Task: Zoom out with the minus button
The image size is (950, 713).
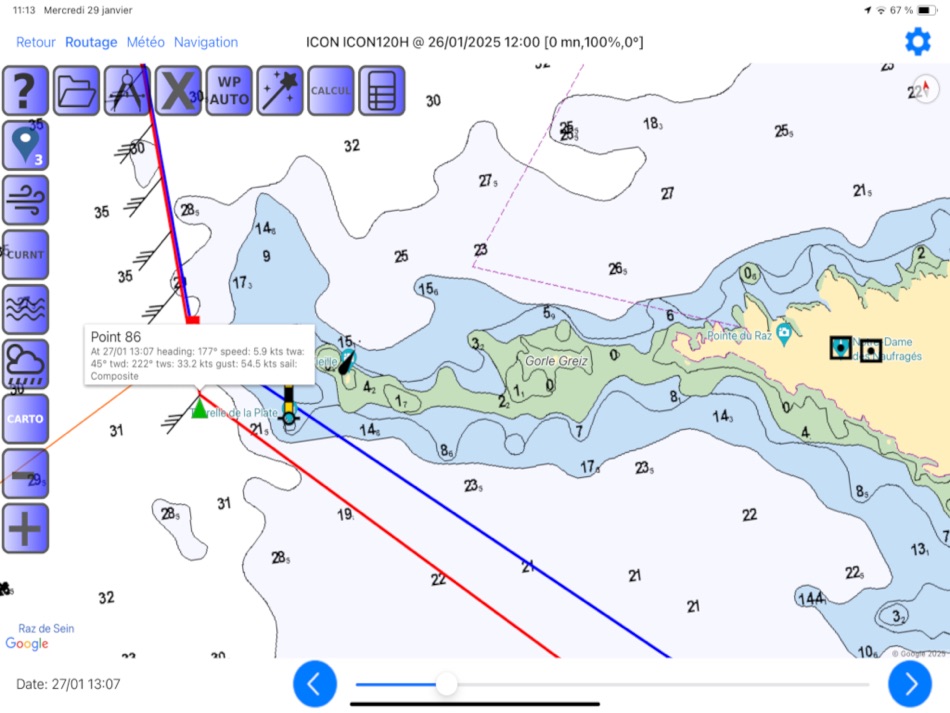Action: pos(25,474)
